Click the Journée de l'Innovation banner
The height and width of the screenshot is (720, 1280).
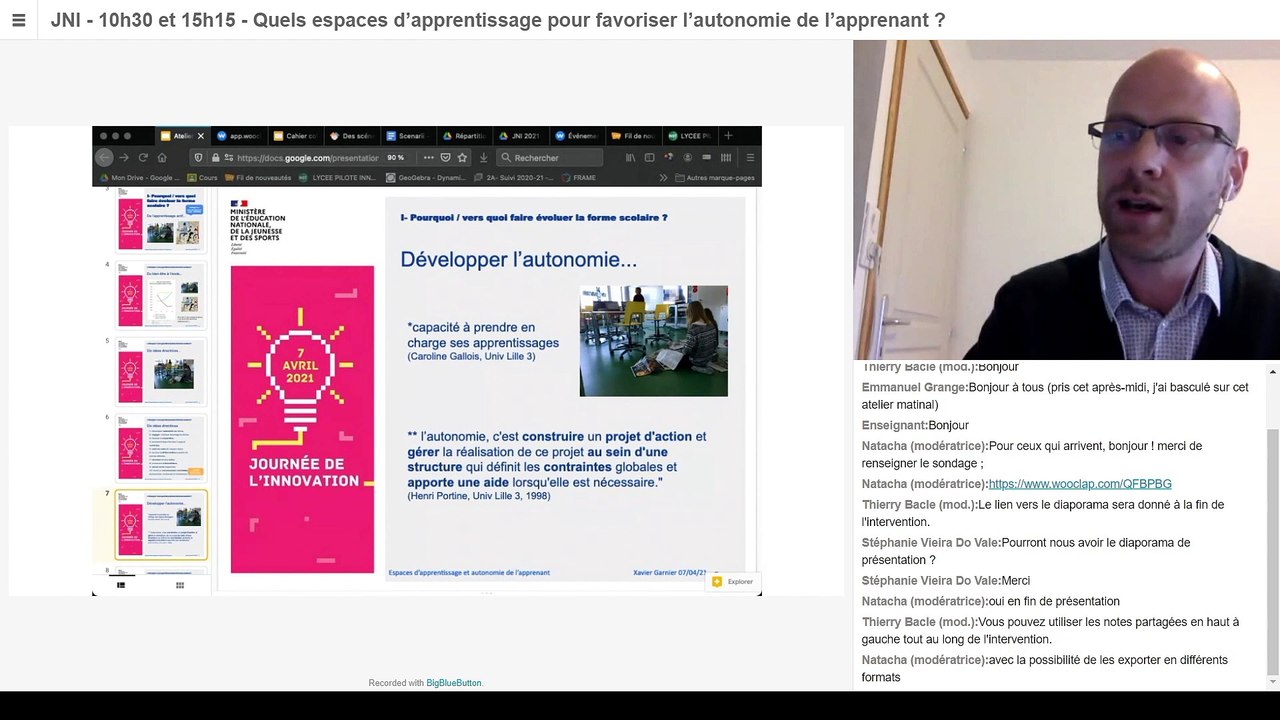click(x=302, y=419)
